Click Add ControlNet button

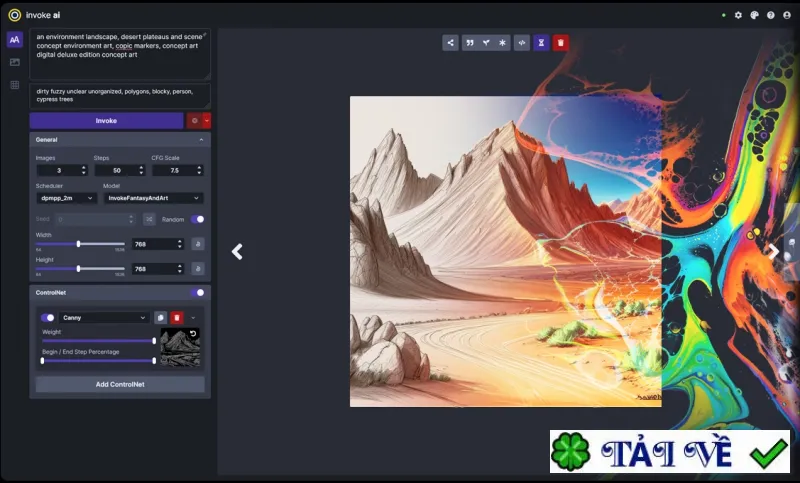(x=120, y=384)
